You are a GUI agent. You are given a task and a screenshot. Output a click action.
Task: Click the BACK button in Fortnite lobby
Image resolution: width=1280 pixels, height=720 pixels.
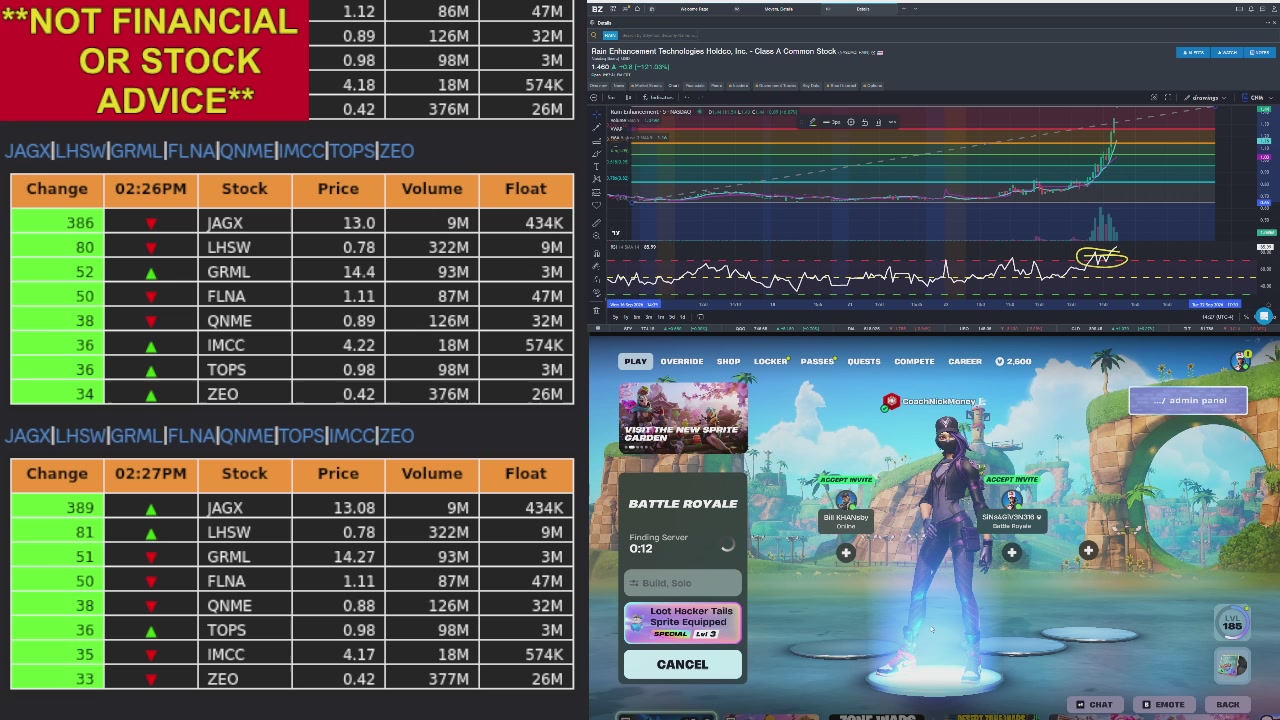[1227, 705]
